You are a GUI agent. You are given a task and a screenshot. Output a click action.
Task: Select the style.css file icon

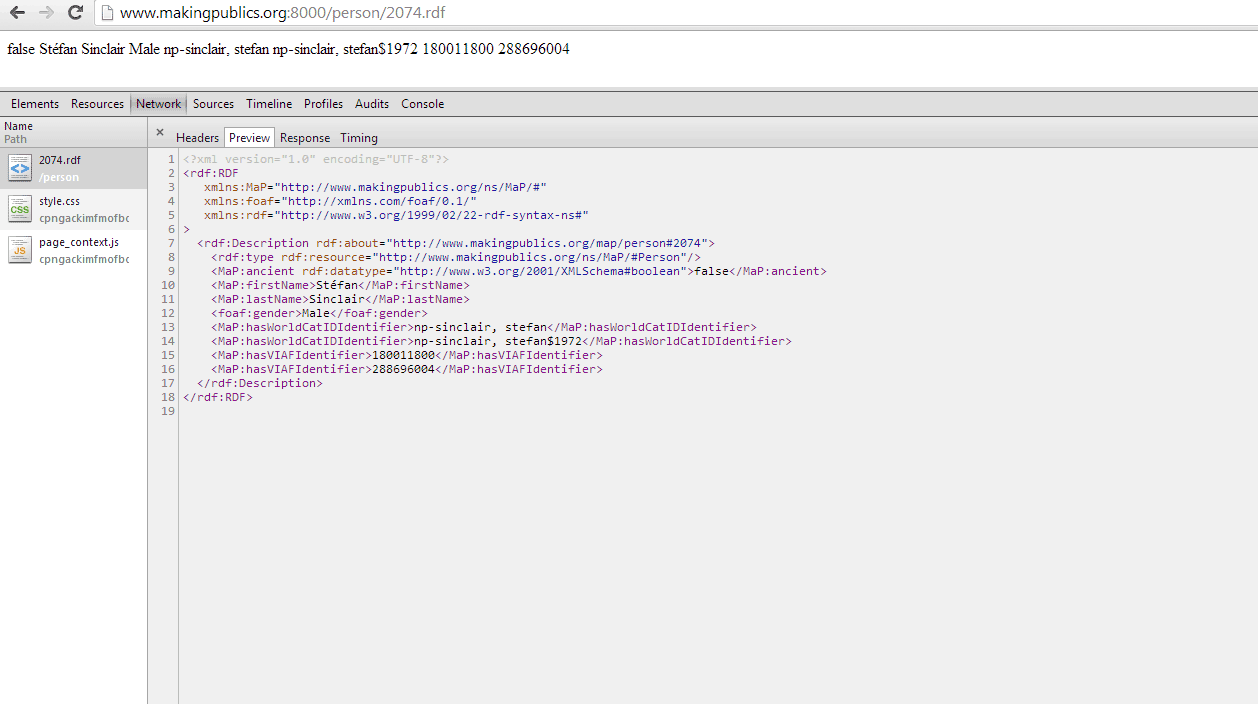(20, 209)
